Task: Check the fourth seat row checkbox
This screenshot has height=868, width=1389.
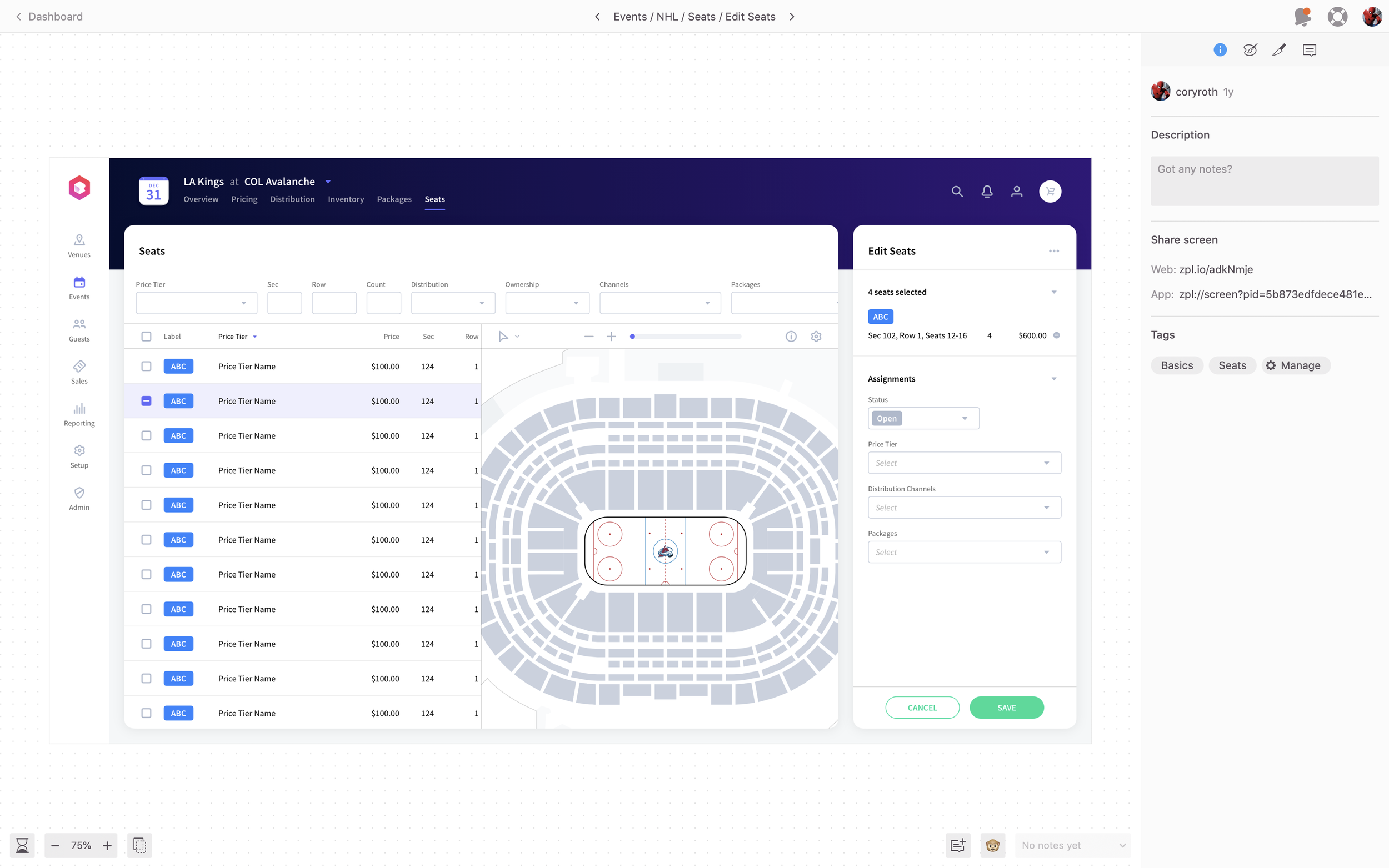Action: pyautogui.click(x=147, y=470)
